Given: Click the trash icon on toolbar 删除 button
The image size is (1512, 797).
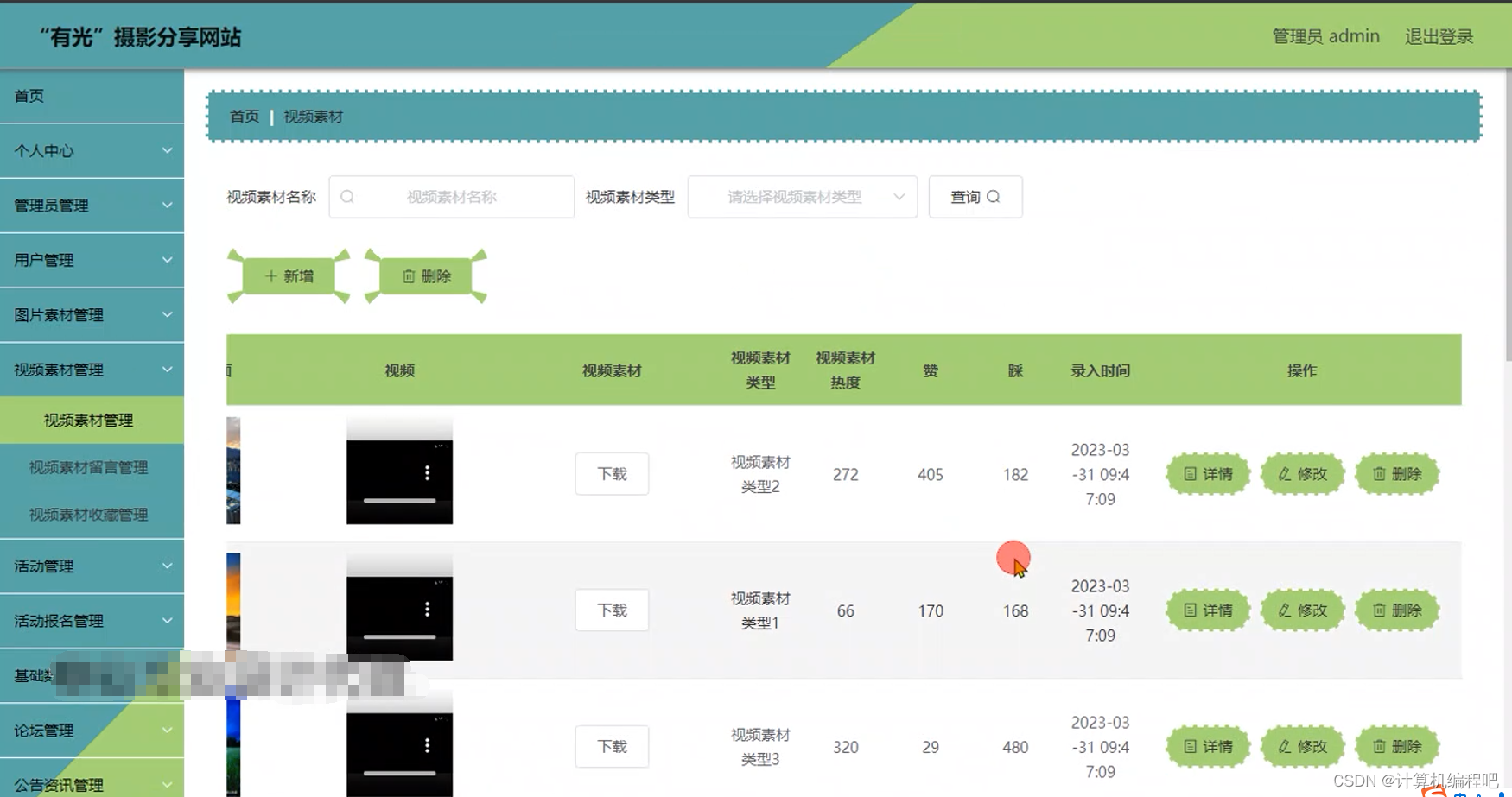Looking at the screenshot, I should click(410, 275).
